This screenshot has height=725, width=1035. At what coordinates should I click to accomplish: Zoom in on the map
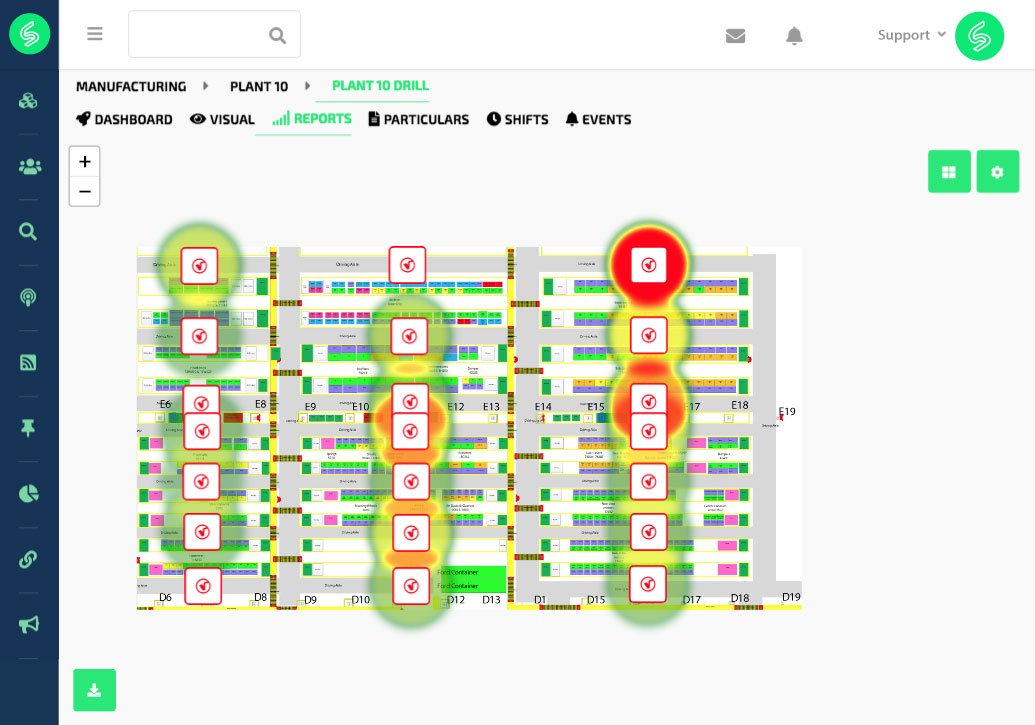(84, 162)
